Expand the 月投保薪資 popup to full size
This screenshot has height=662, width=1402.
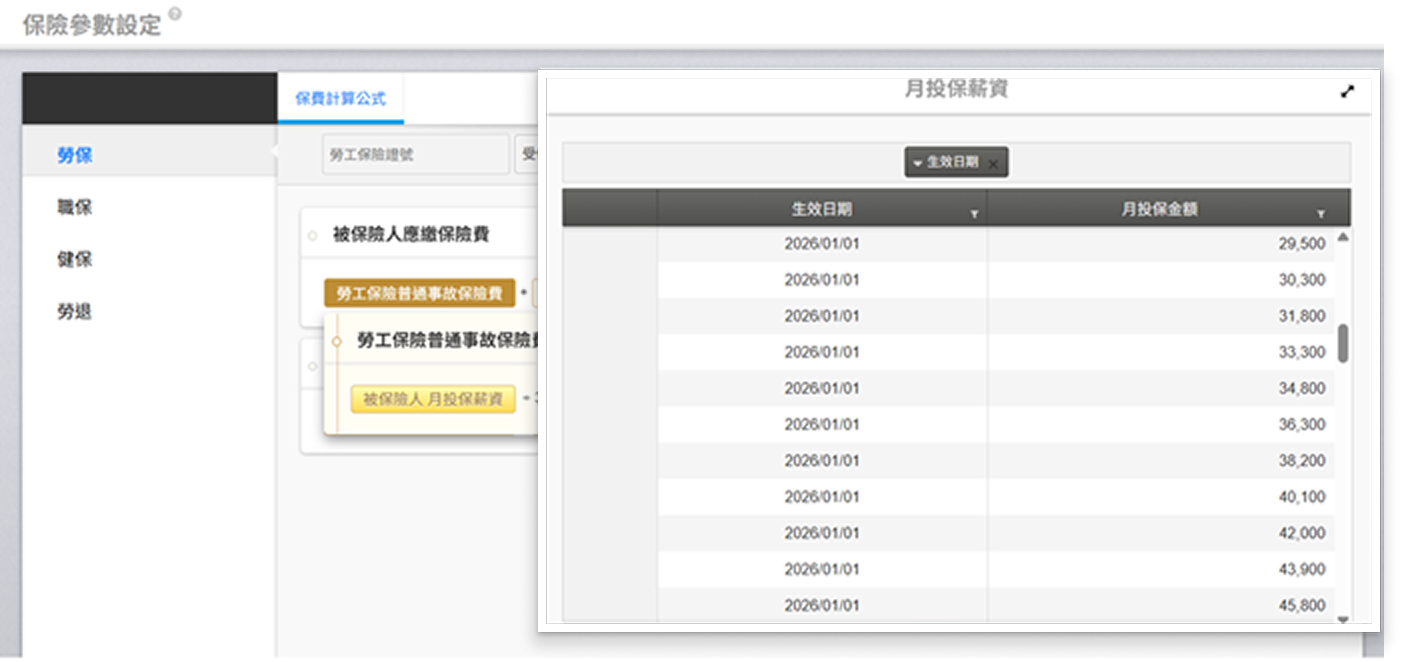[1347, 92]
